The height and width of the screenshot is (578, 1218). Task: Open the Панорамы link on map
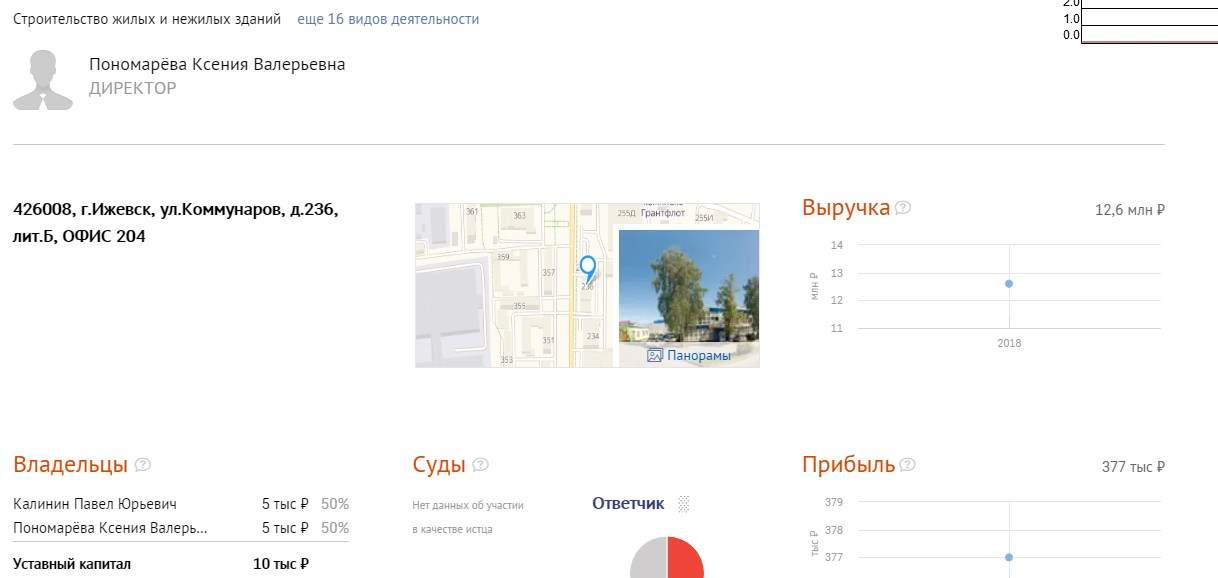699,355
